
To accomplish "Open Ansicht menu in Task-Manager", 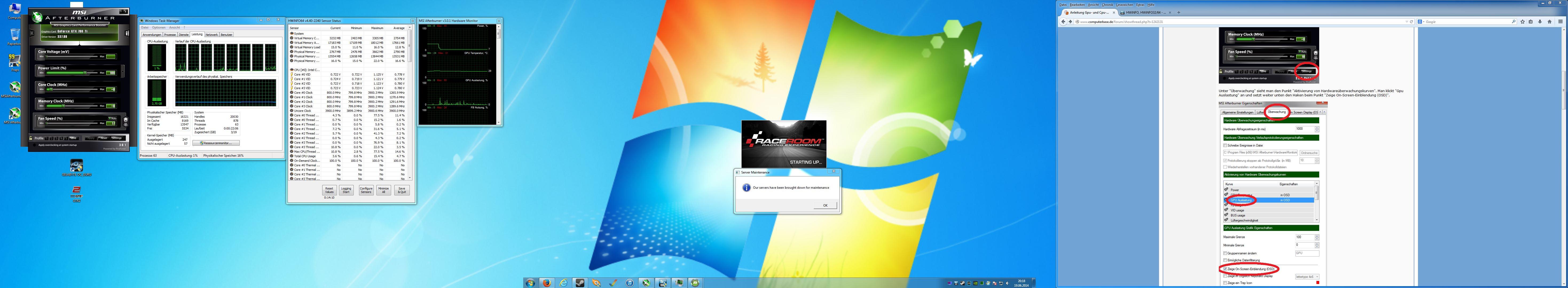I will coord(174,27).
